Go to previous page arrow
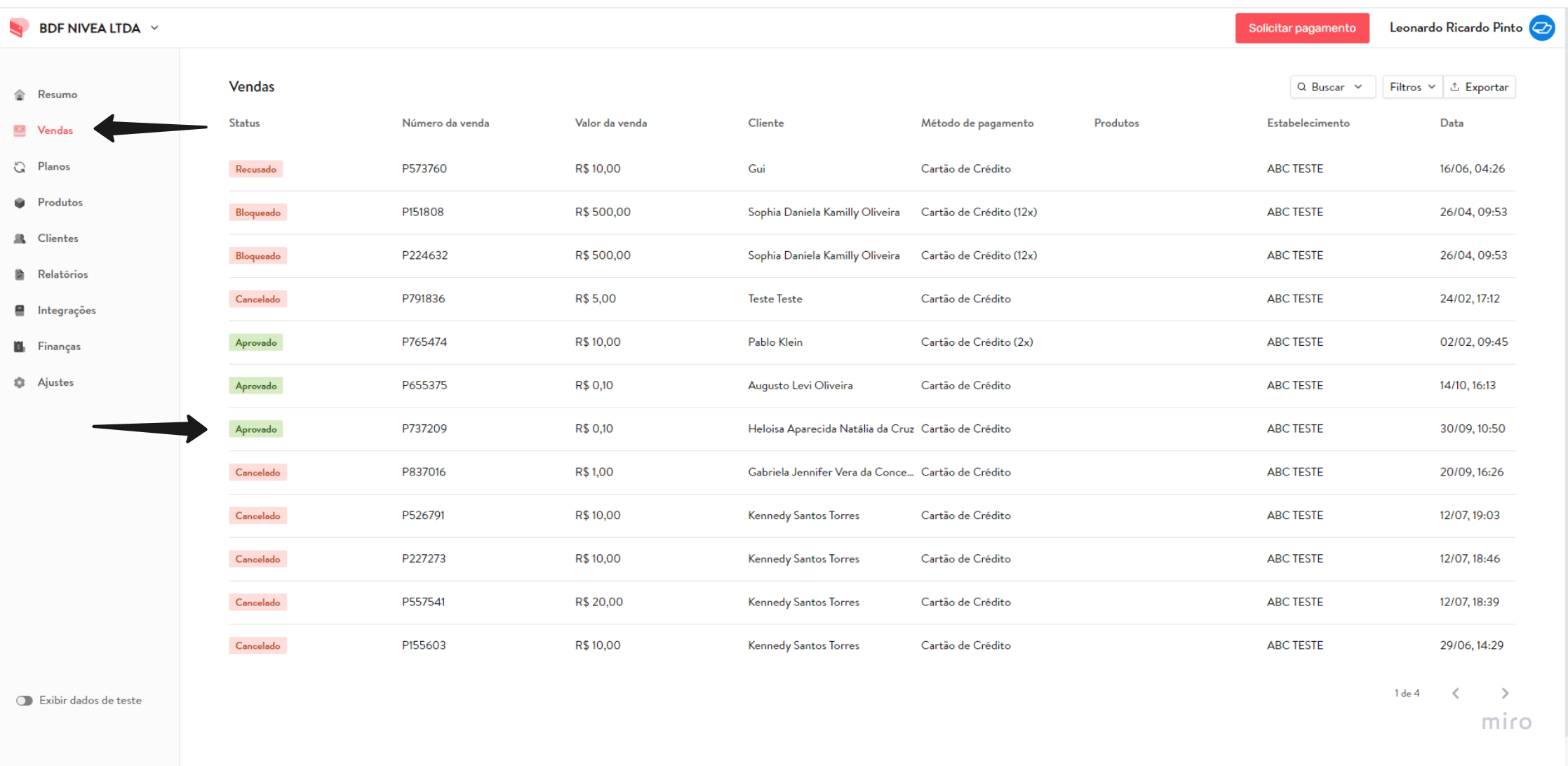This screenshot has height=766, width=1568. [x=1456, y=693]
